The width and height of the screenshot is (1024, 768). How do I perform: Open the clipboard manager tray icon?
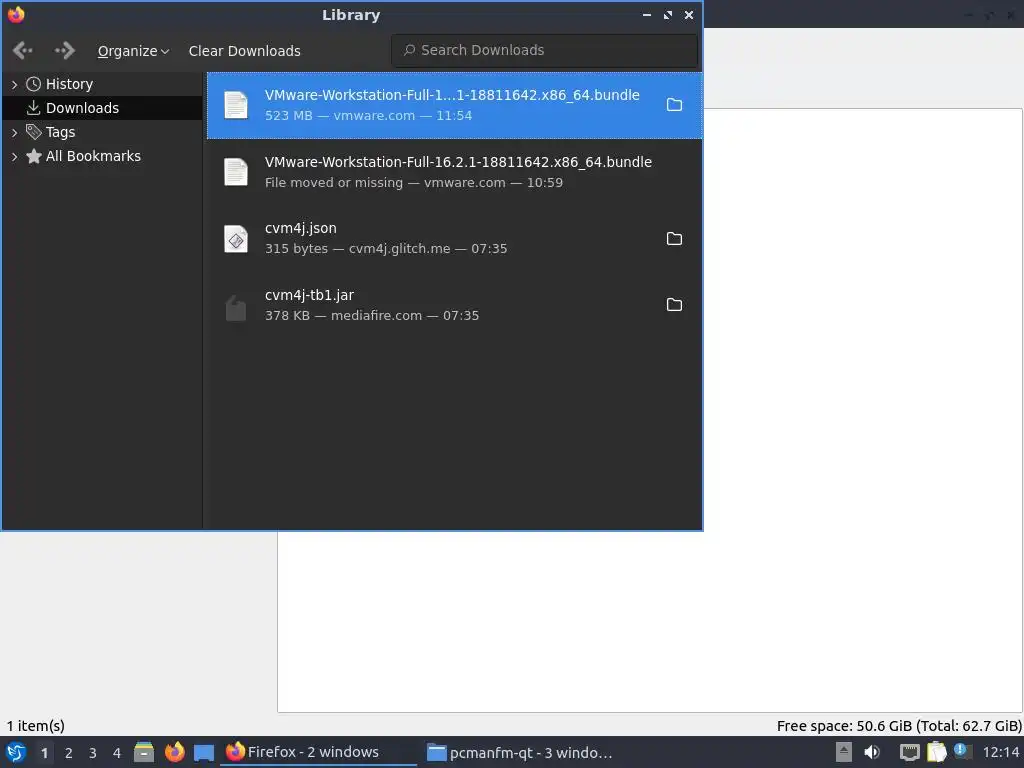(936, 752)
